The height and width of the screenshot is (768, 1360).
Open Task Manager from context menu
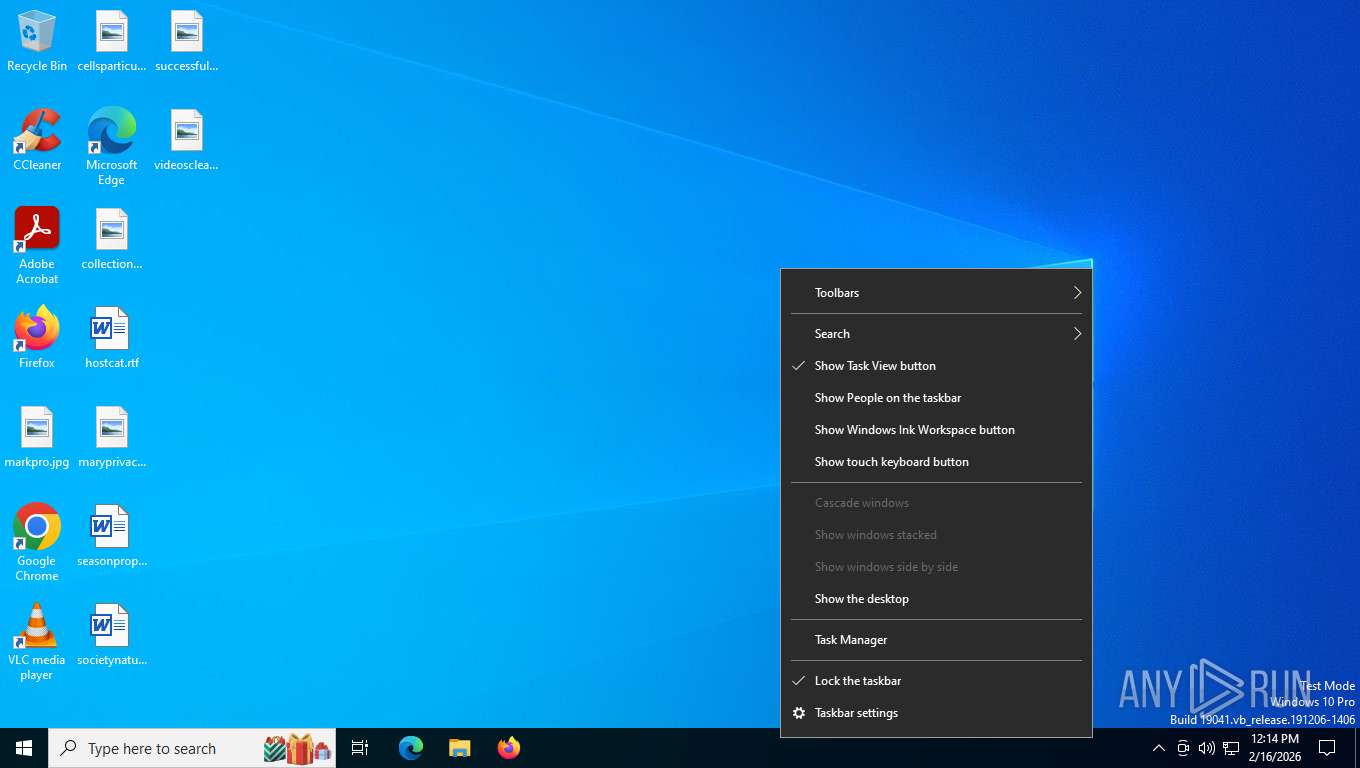tap(936, 640)
